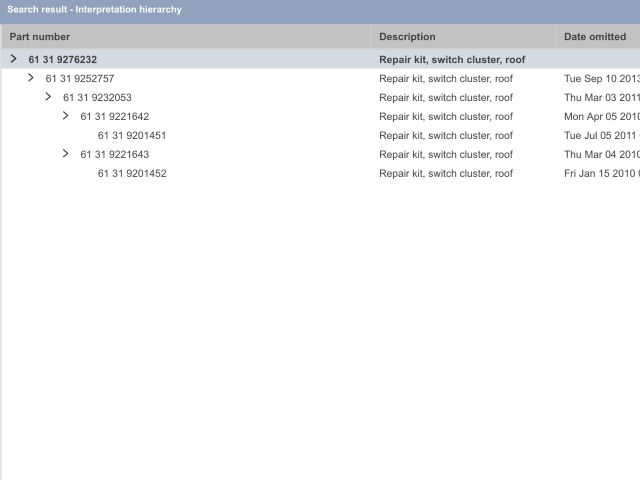640x480 pixels.
Task: Sort by Part number column header
Action: pos(40,37)
